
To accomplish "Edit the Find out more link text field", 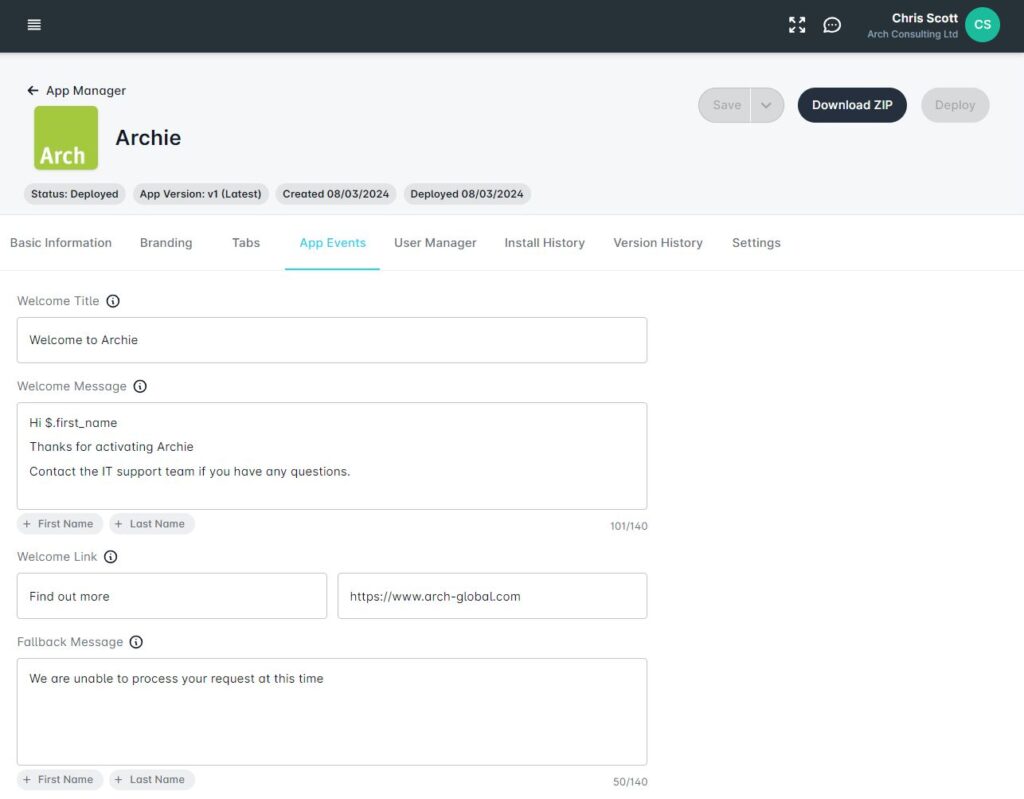I will (172, 596).
